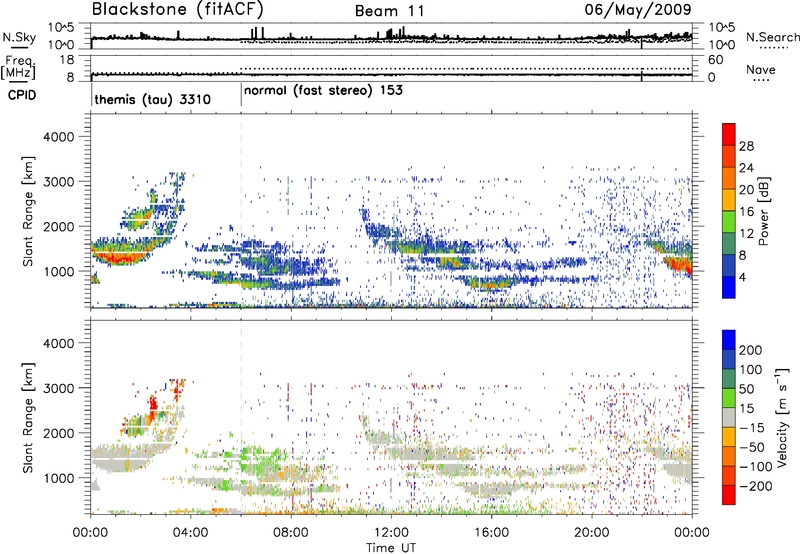Image resolution: width=800 pixels, height=554 pixels.
Task: Click "Slant Range [km]" label of power panel
Action: (x=28, y=211)
